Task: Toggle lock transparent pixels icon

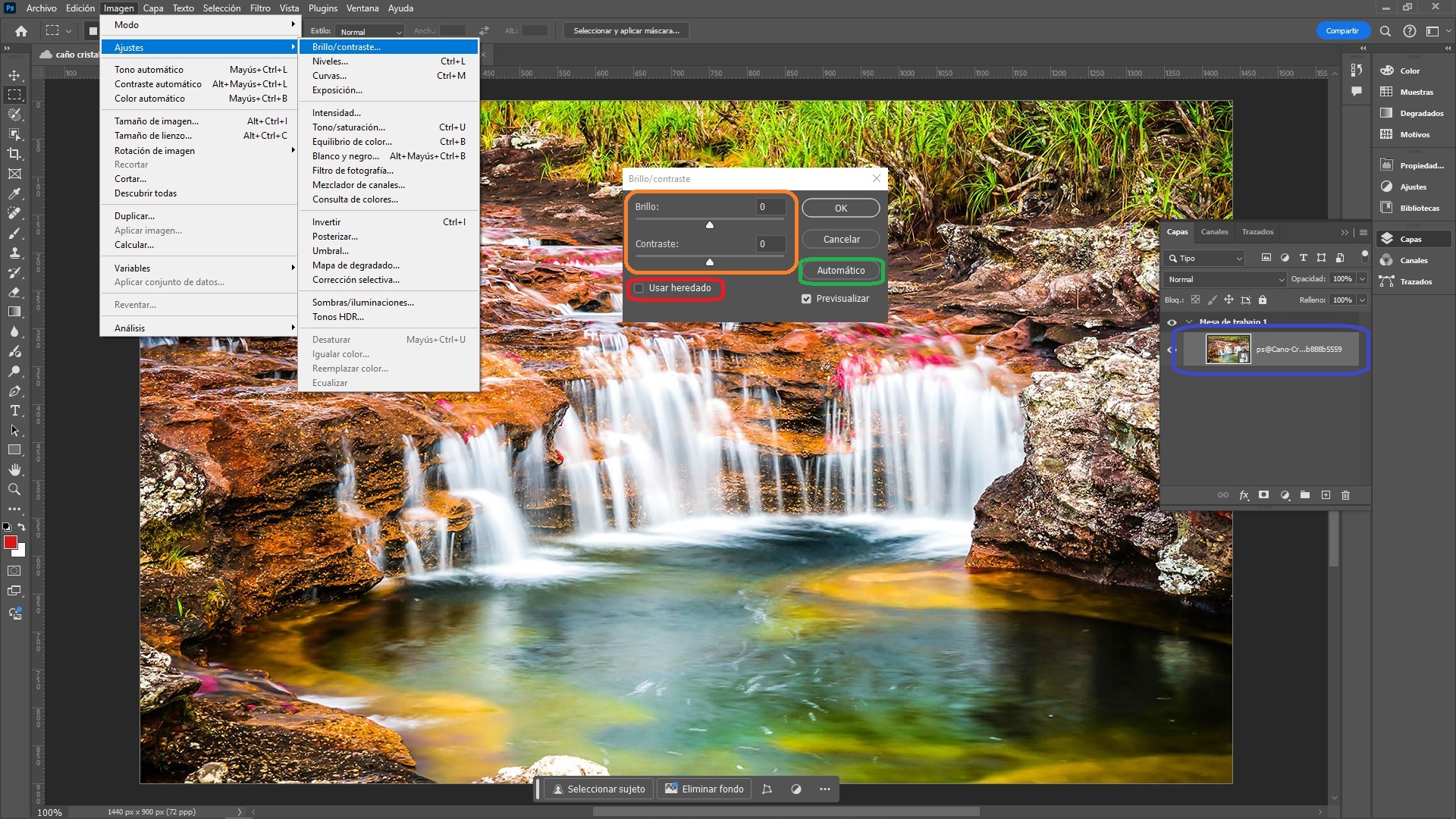Action: pyautogui.click(x=1195, y=300)
